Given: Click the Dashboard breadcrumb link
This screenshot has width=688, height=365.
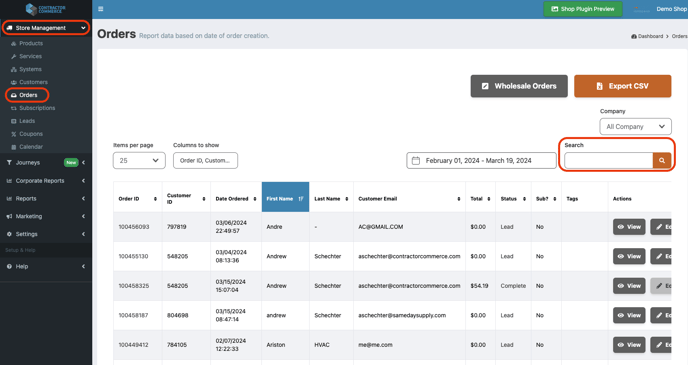Looking at the screenshot, I should [647, 36].
